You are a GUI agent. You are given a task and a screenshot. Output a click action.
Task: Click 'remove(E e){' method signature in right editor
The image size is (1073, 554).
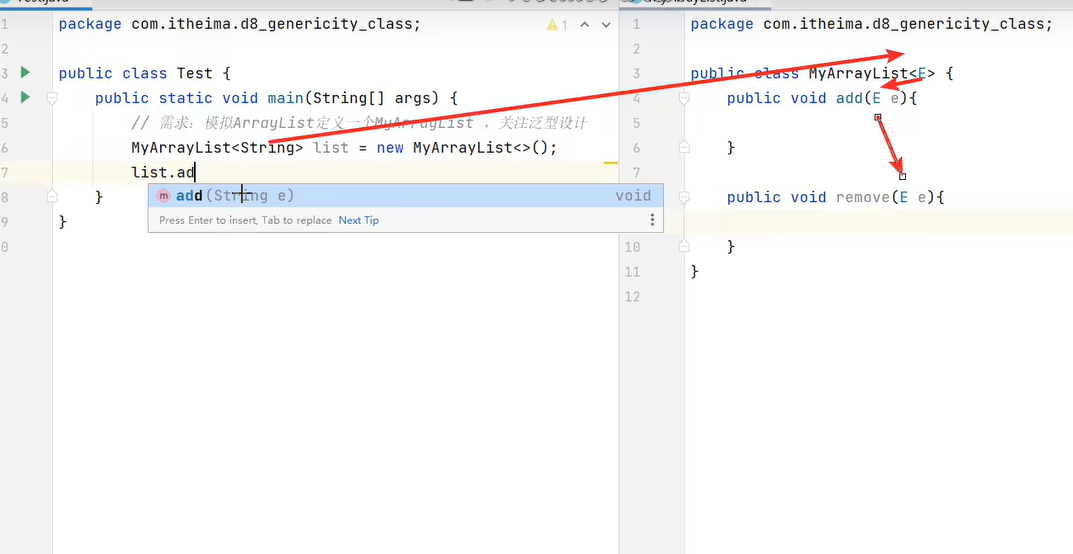point(890,197)
